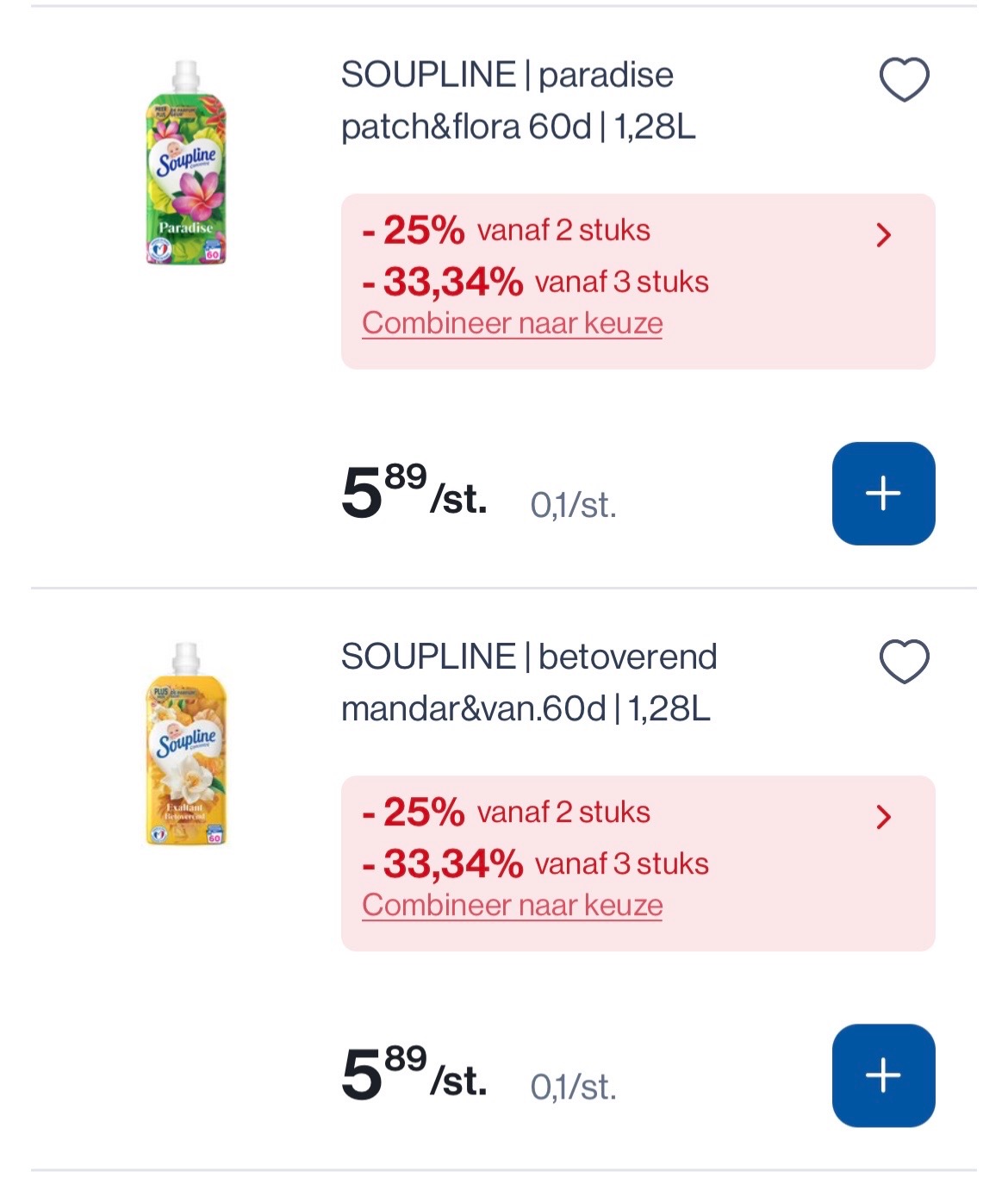The width and height of the screenshot is (1008, 1190).
Task: Tap '-33,34% vanaf 3 stuks' on paradise promo
Action: pyautogui.click(x=535, y=282)
